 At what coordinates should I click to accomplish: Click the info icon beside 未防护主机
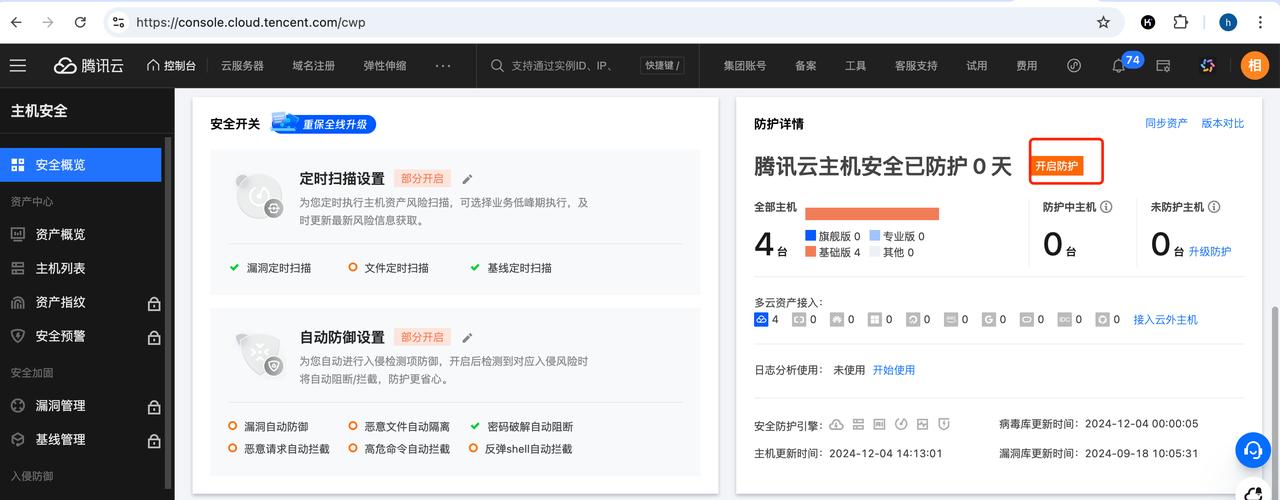pyautogui.click(x=1214, y=207)
